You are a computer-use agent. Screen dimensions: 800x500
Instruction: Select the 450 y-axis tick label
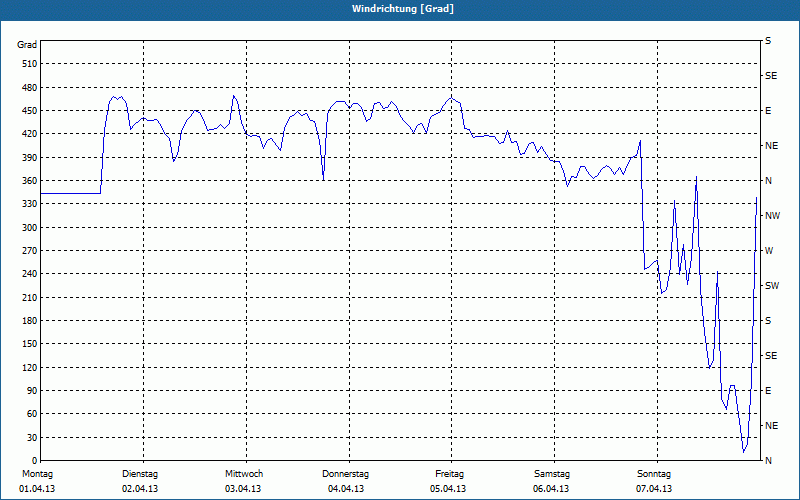tap(30, 111)
